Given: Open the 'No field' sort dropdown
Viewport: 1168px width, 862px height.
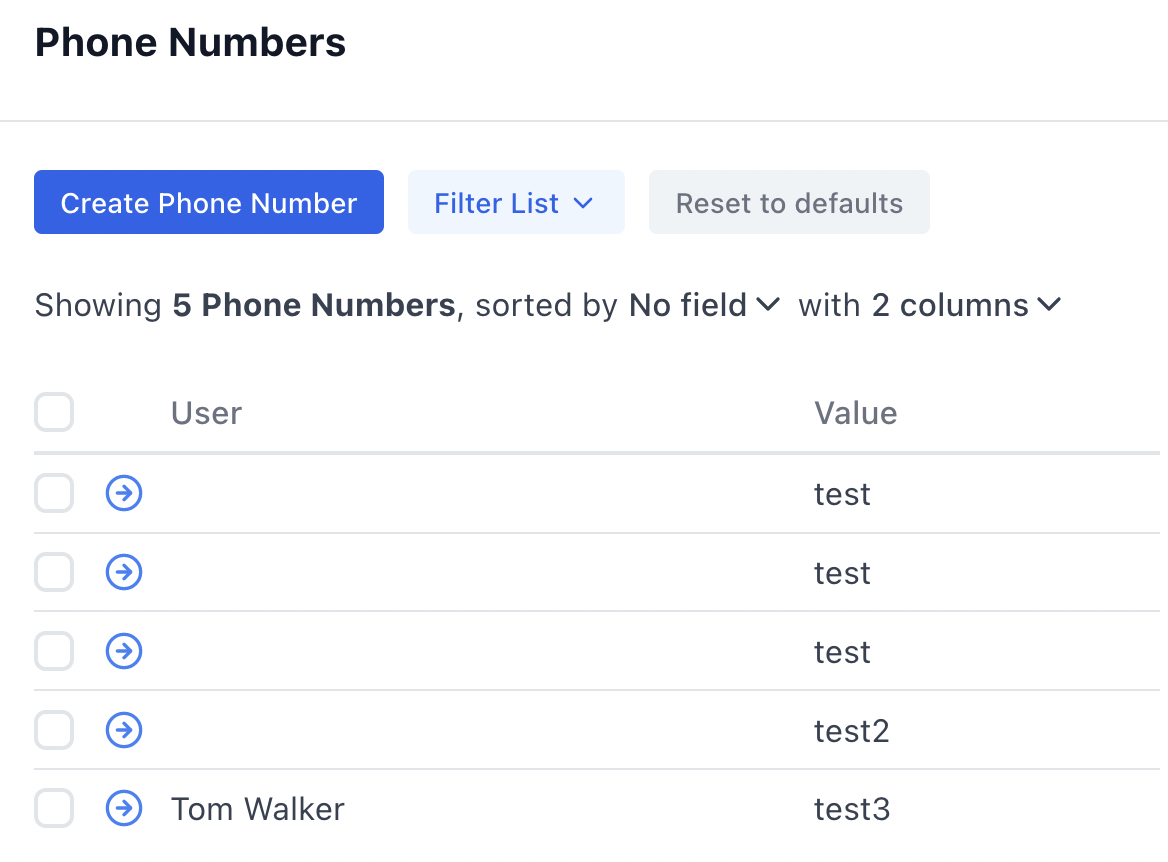Looking at the screenshot, I should 703,305.
